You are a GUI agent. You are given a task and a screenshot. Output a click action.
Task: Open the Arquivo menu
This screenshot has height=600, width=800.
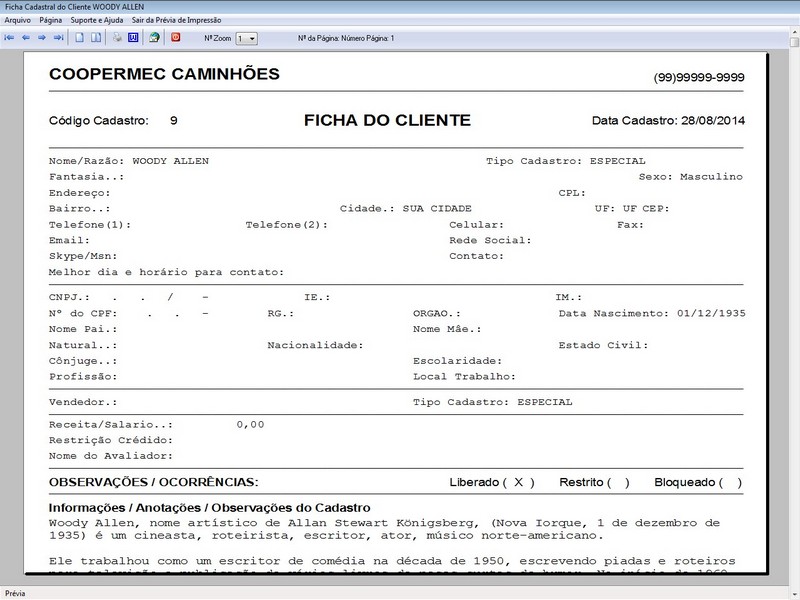20,18
